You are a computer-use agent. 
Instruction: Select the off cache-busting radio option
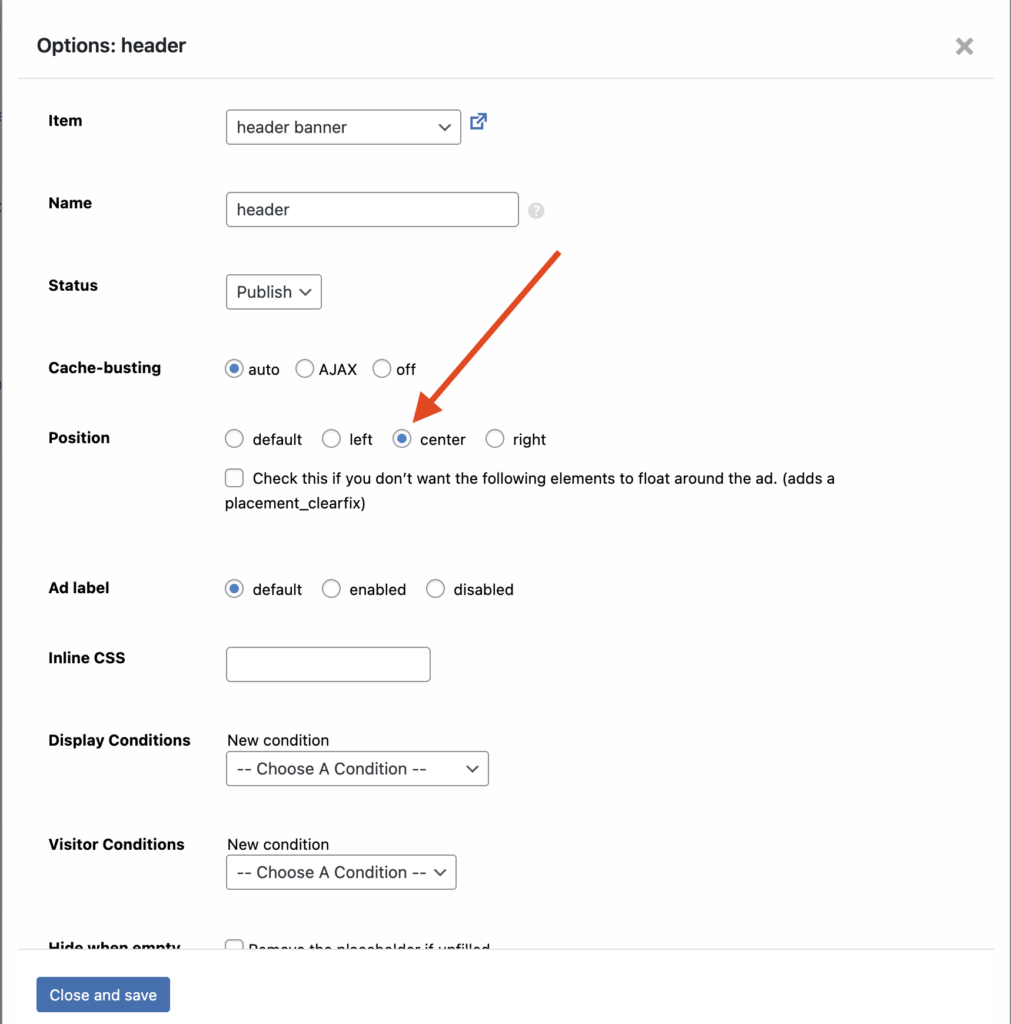382,369
